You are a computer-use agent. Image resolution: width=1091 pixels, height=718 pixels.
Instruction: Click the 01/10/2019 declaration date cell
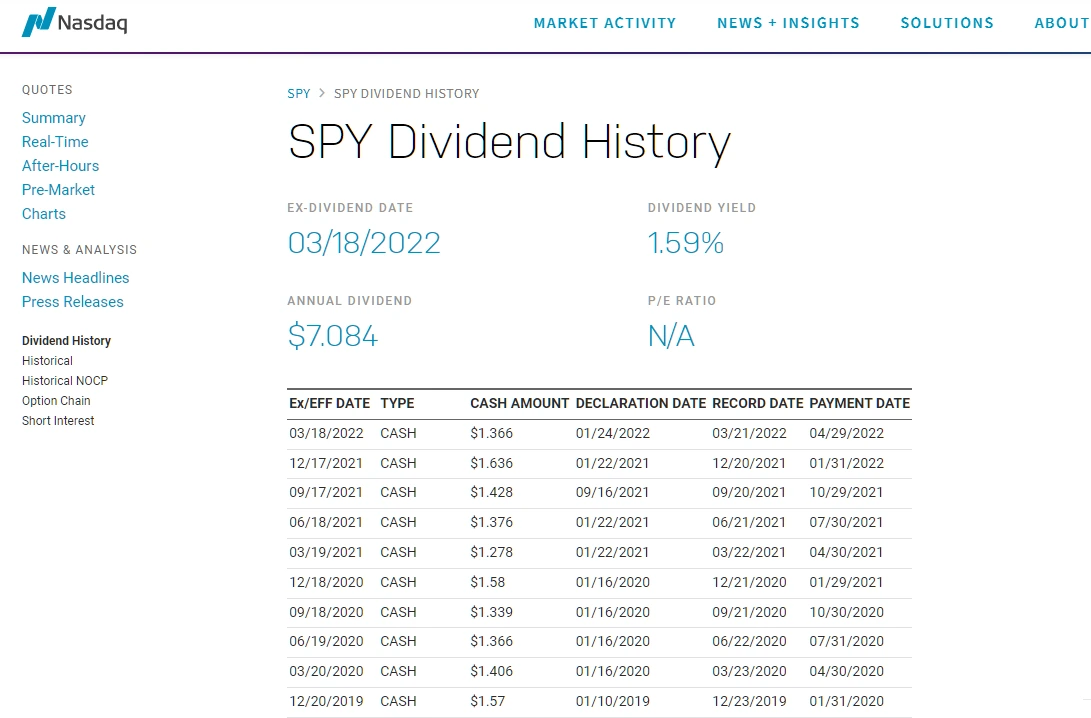tap(612, 701)
